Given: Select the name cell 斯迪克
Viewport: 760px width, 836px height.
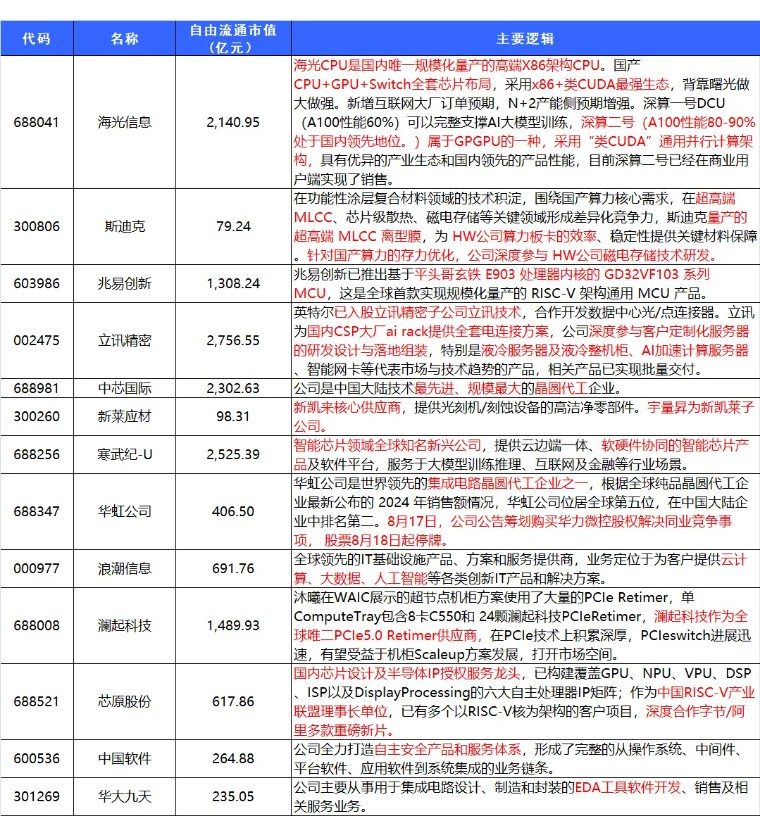Looking at the screenshot, I should [124, 226].
